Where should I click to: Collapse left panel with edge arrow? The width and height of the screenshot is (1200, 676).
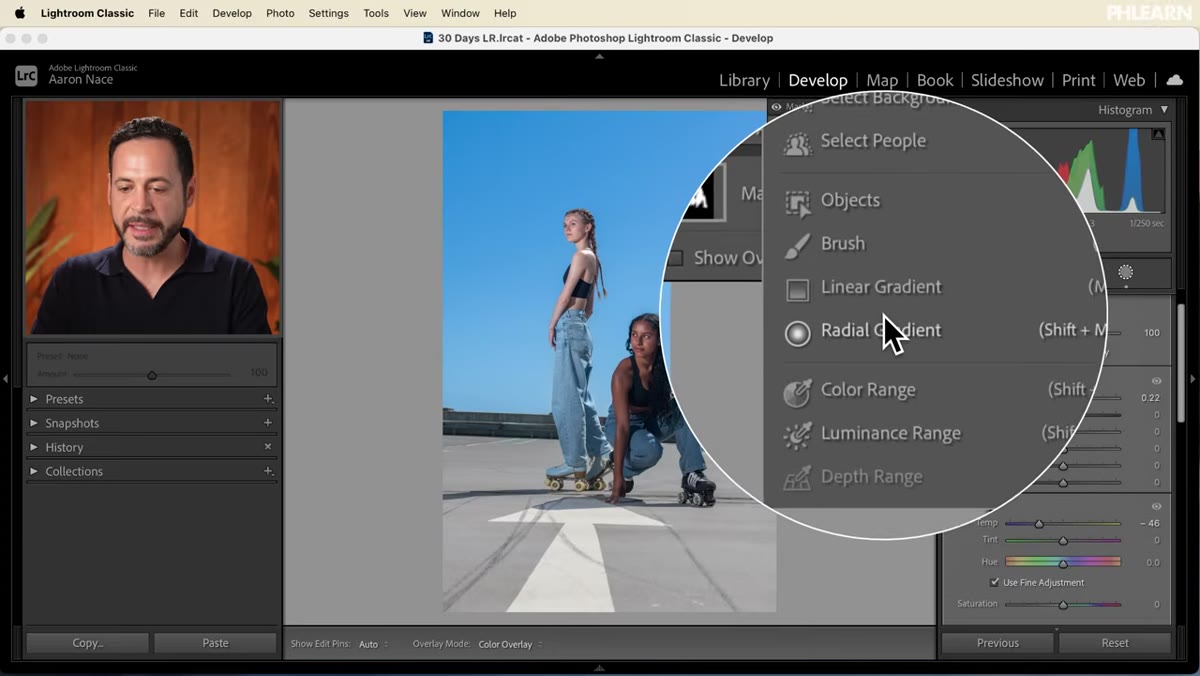click(6, 379)
